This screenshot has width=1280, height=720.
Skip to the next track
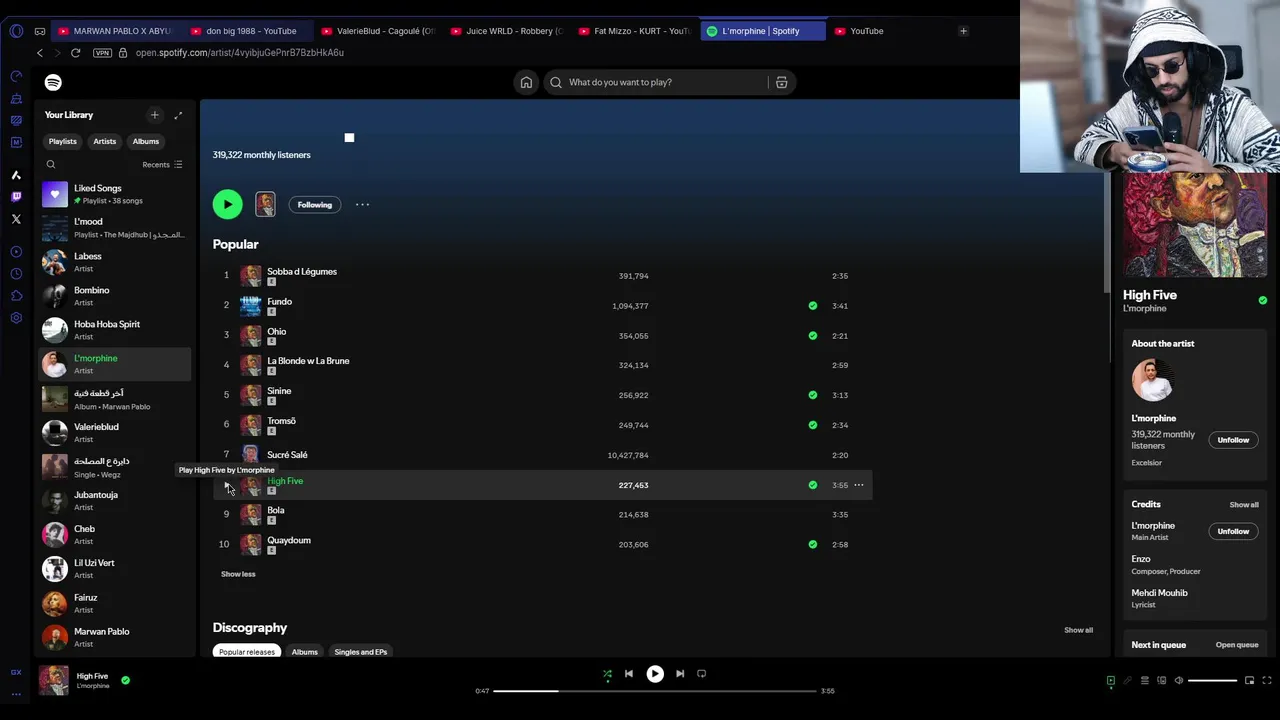pyautogui.click(x=680, y=674)
